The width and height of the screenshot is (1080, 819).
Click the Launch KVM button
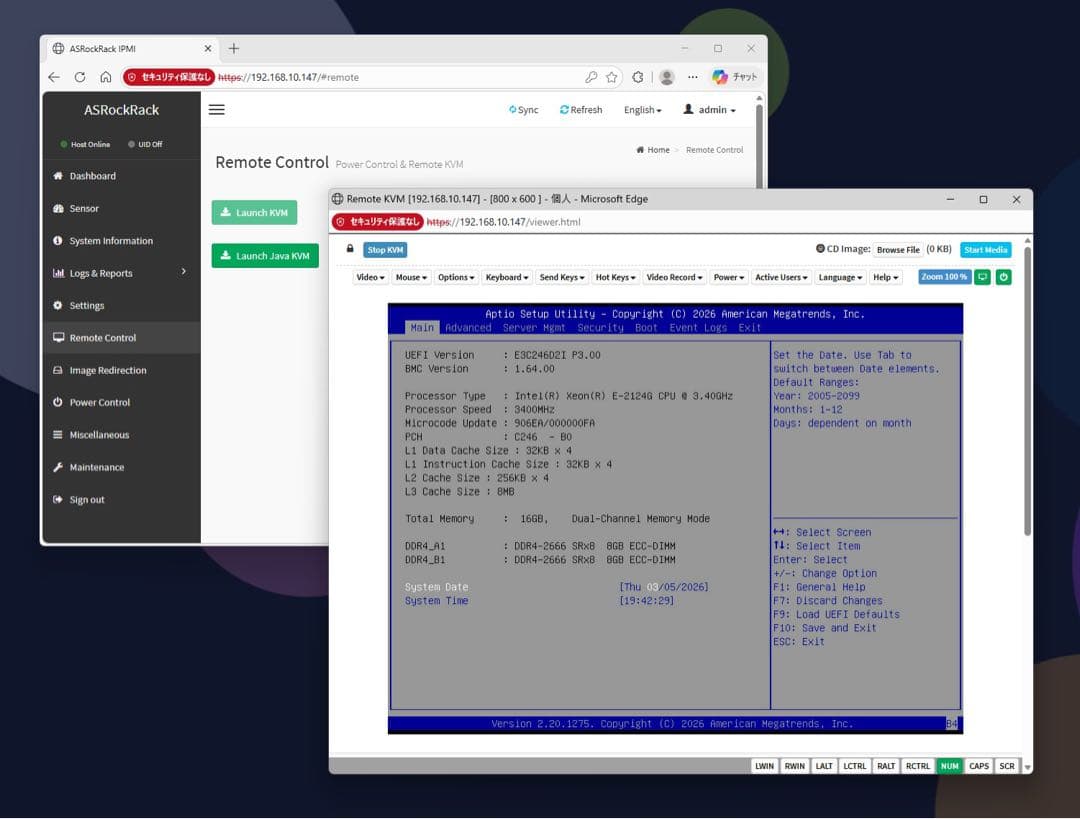[x=254, y=212]
